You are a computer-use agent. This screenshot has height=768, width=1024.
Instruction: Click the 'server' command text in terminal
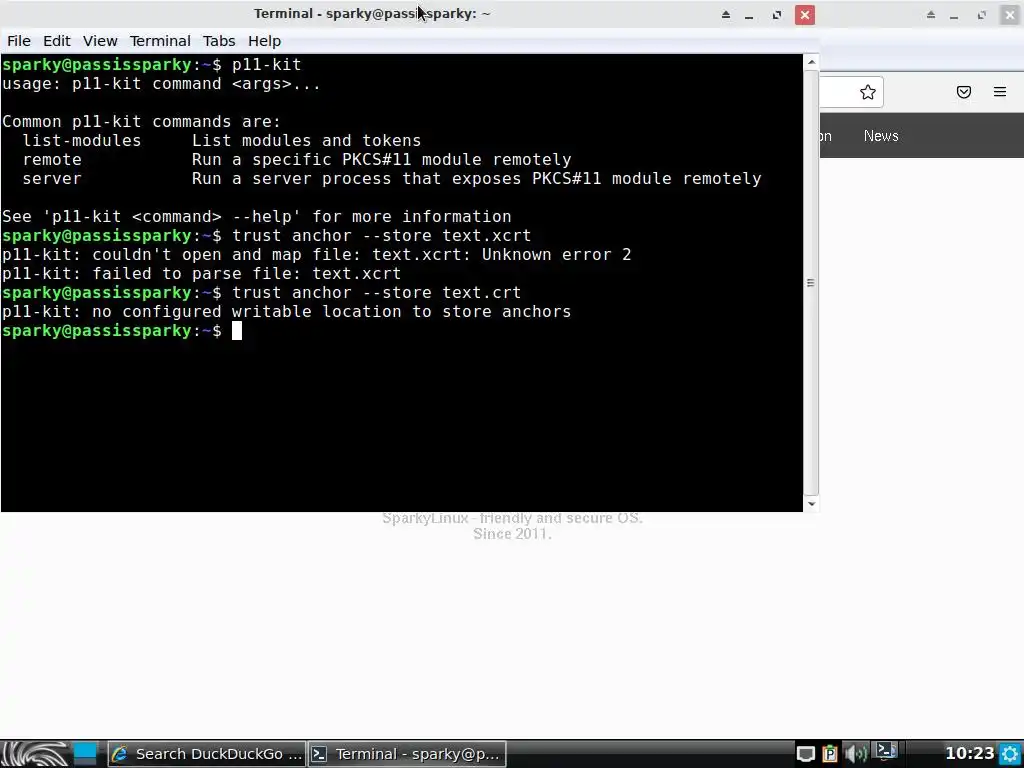(52, 178)
